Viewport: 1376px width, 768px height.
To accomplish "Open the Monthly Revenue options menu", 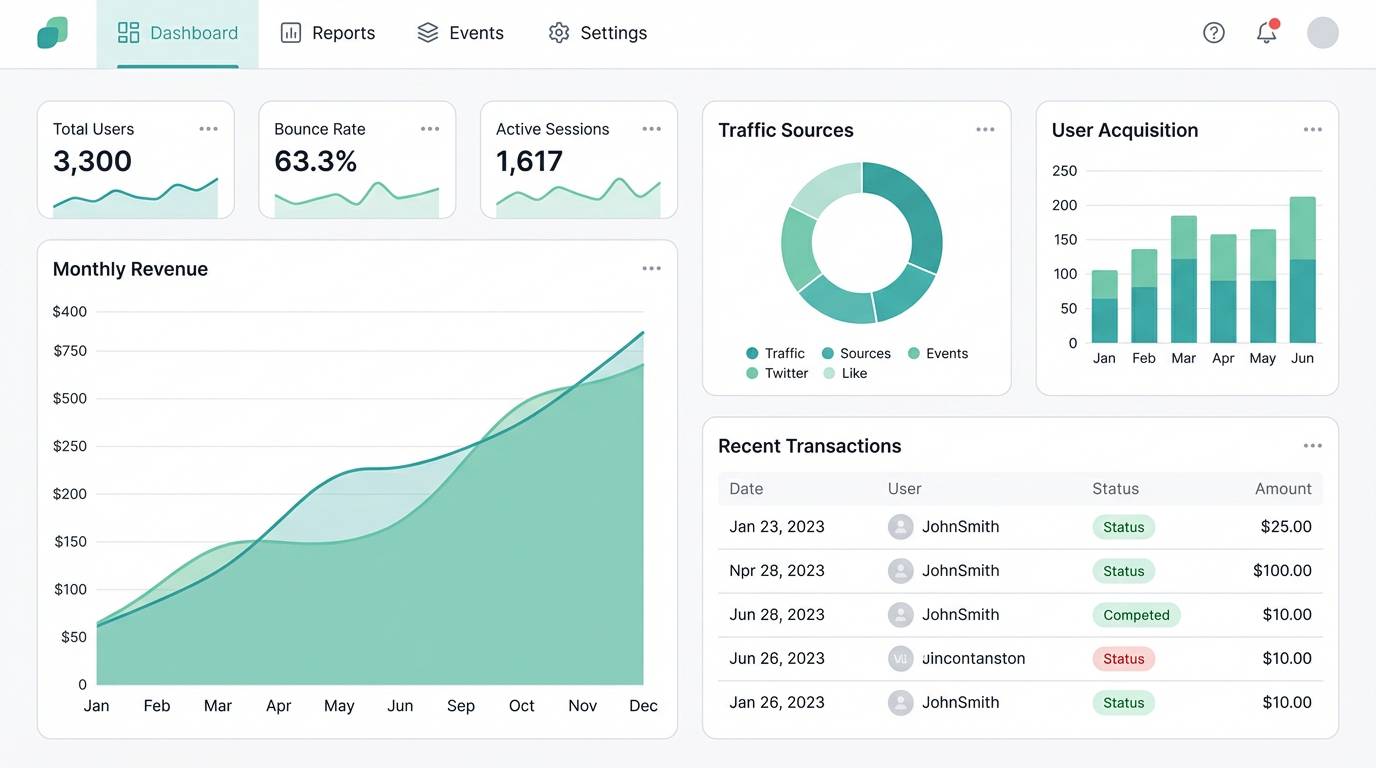I will coord(651,268).
